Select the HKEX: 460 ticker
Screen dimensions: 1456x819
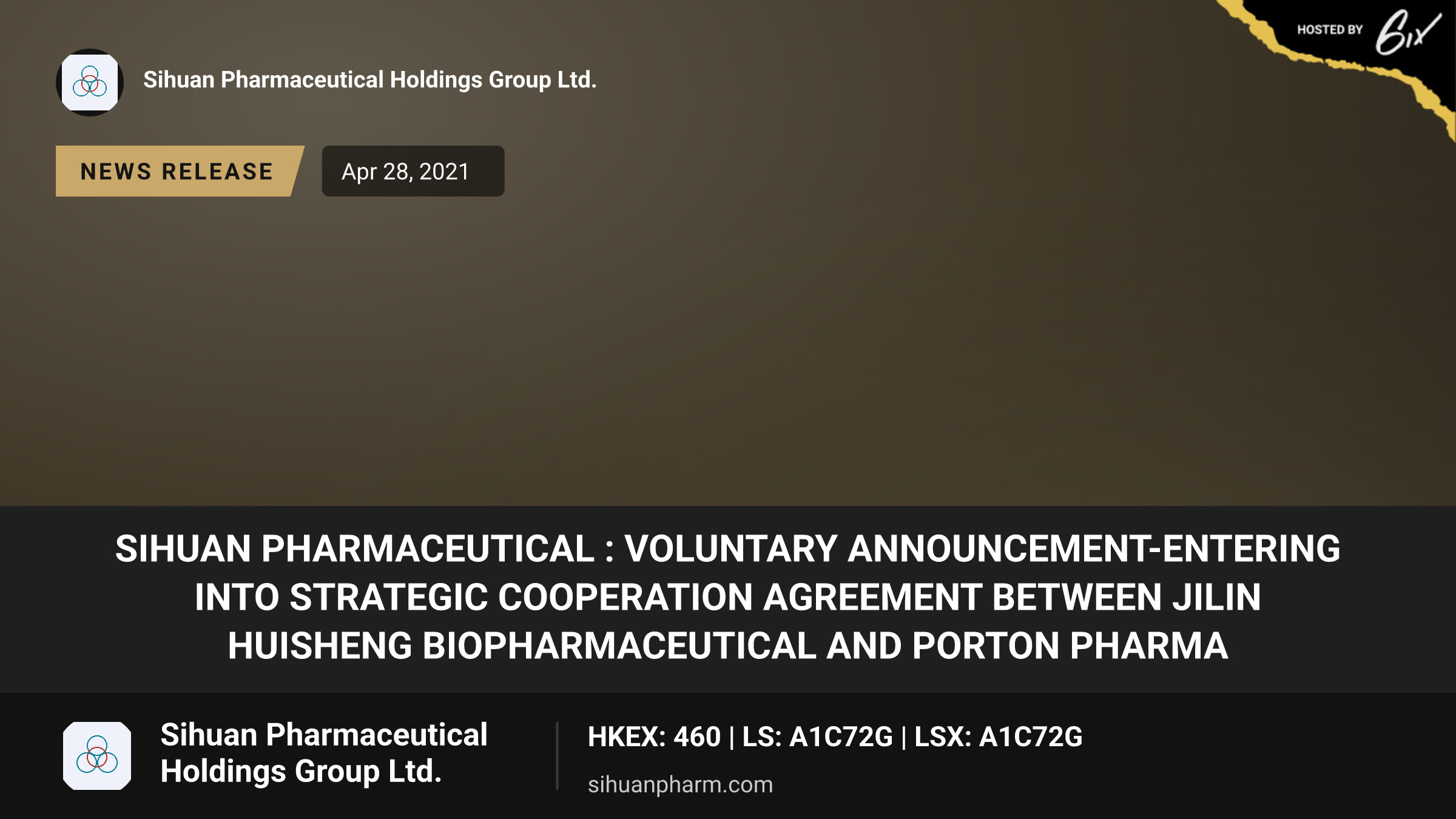point(654,736)
